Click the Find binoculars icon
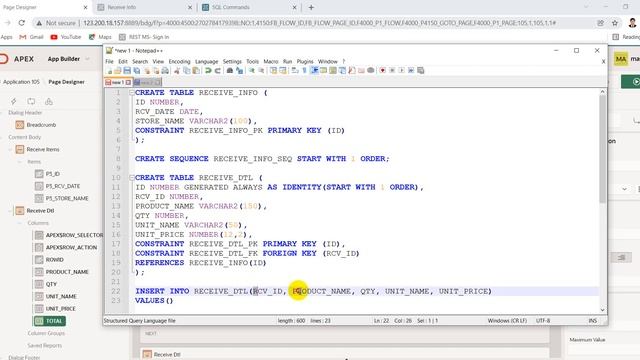This screenshot has width=640, height=360. click(x=230, y=71)
